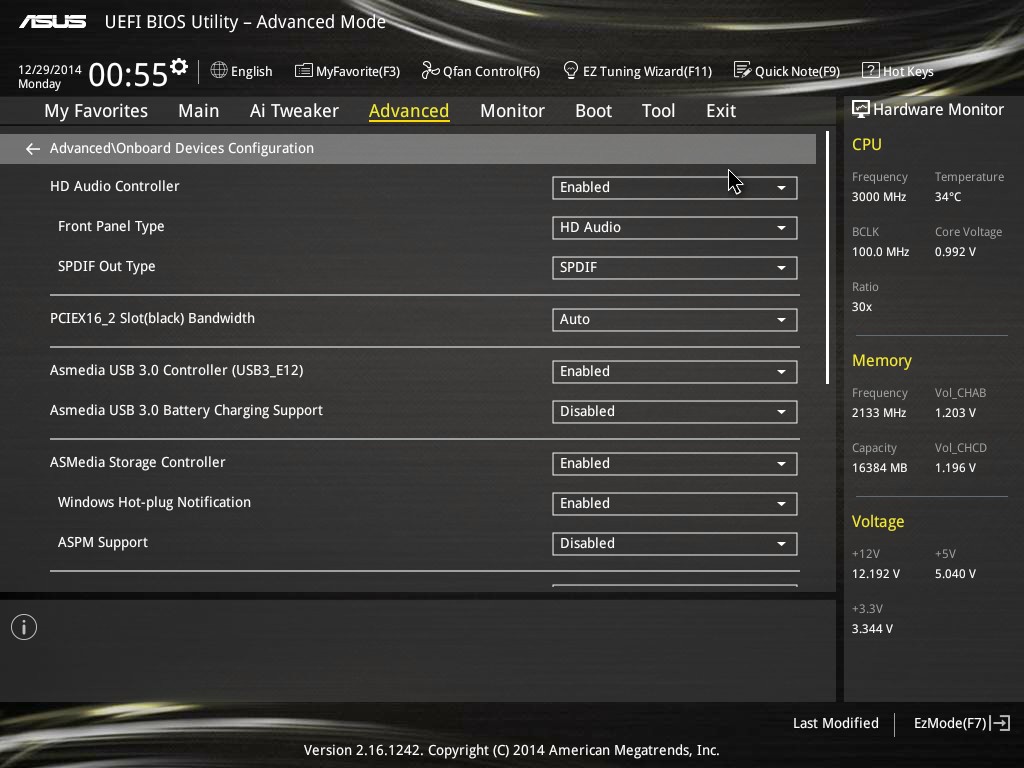Switch to Ai Tweaker tab

pyautogui.click(x=294, y=111)
